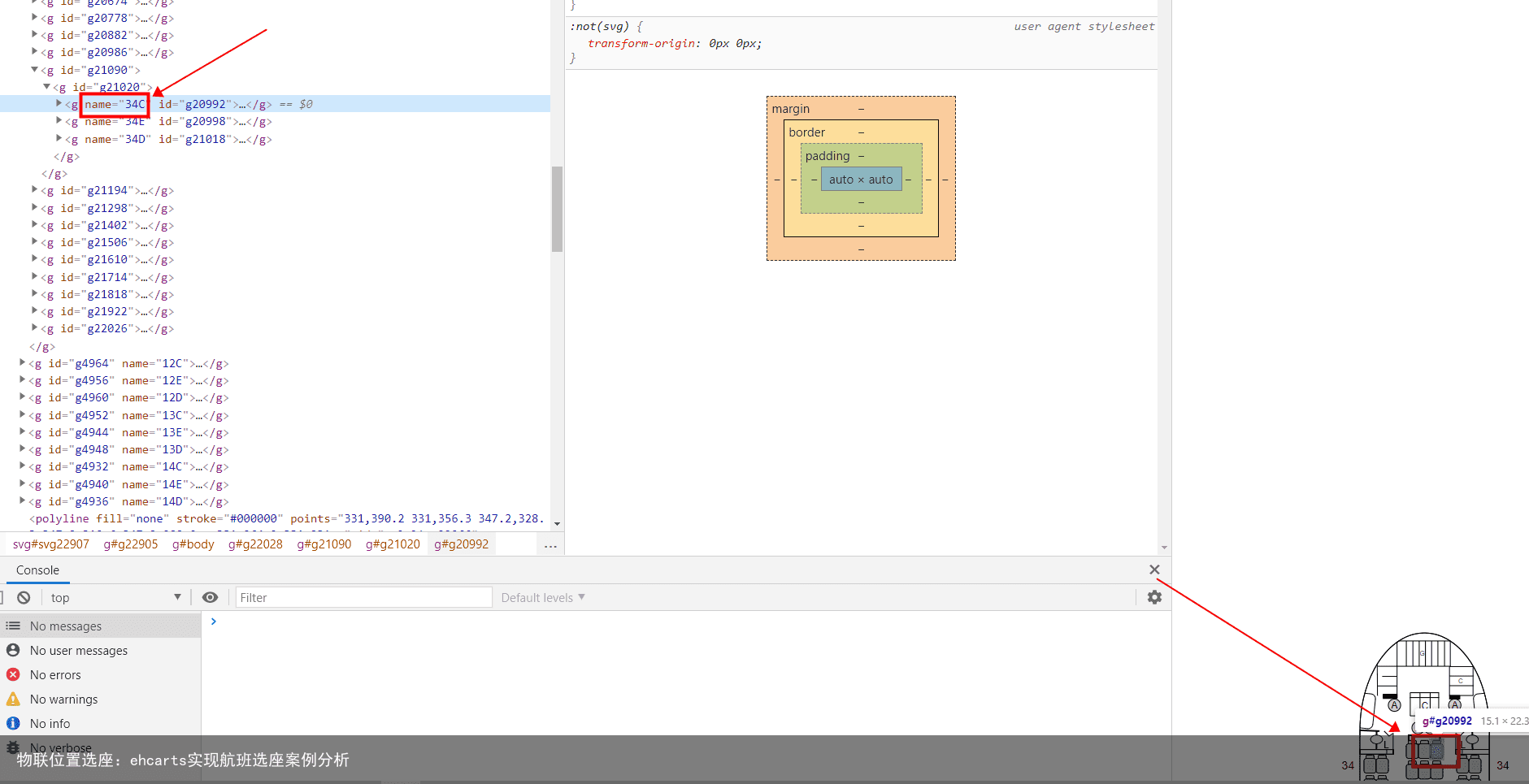The height and width of the screenshot is (784, 1529).
Task: Click the border box in box model
Action: click(x=861, y=132)
